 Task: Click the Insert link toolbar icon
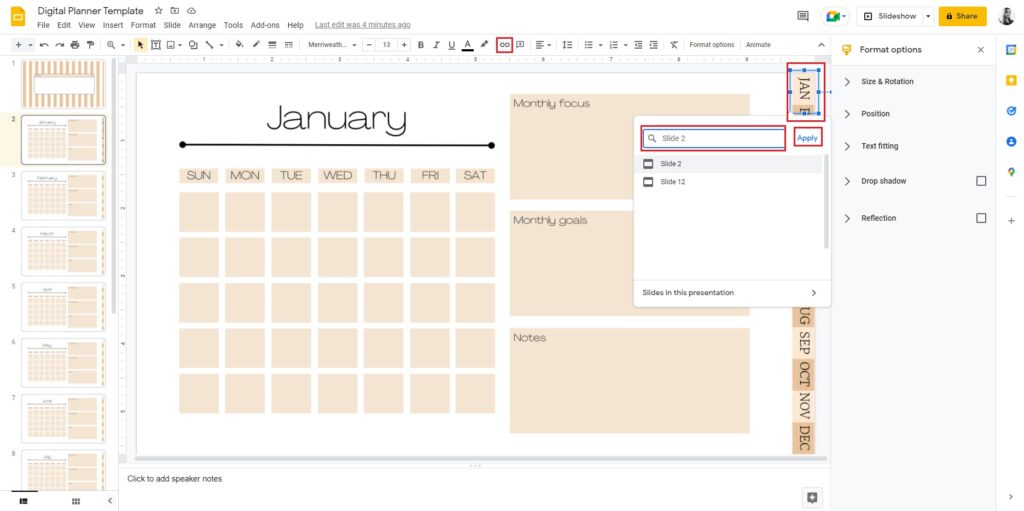pos(504,45)
